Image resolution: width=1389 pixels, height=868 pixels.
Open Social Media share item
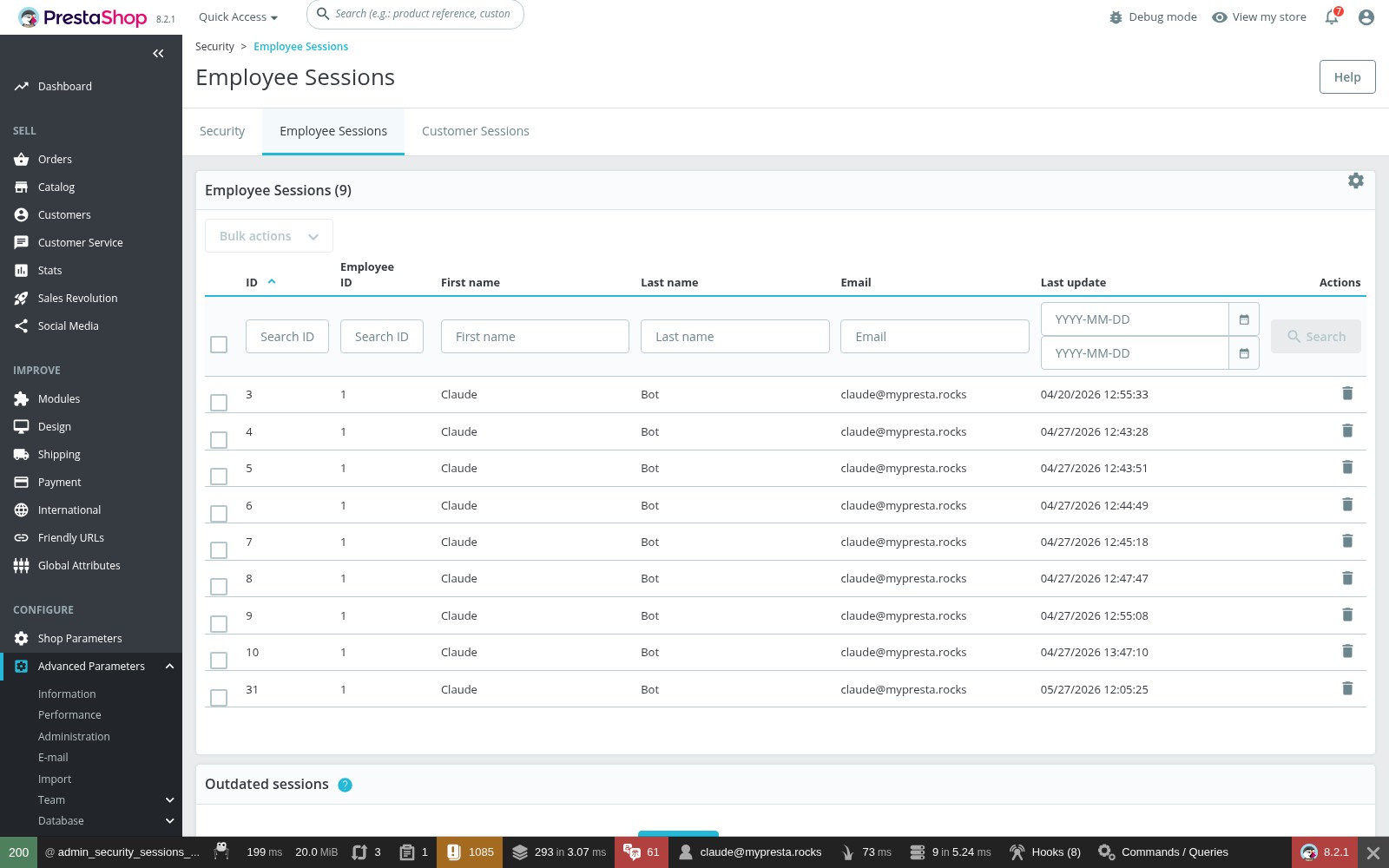coord(68,326)
